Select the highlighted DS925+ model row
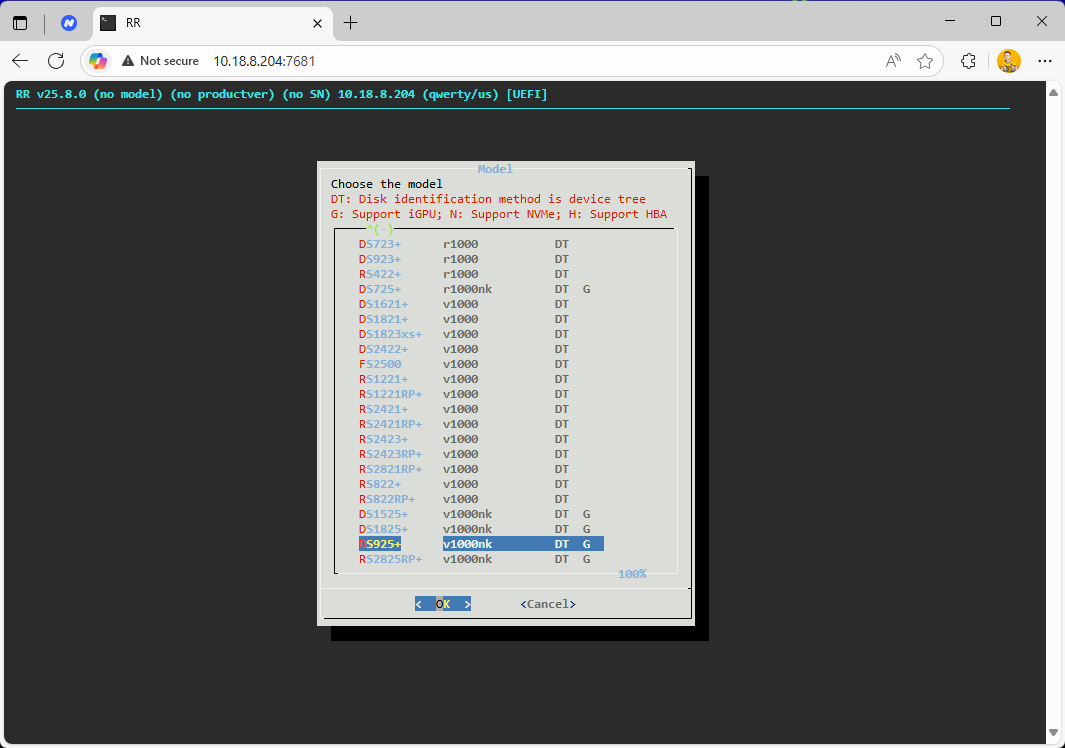 (481, 544)
